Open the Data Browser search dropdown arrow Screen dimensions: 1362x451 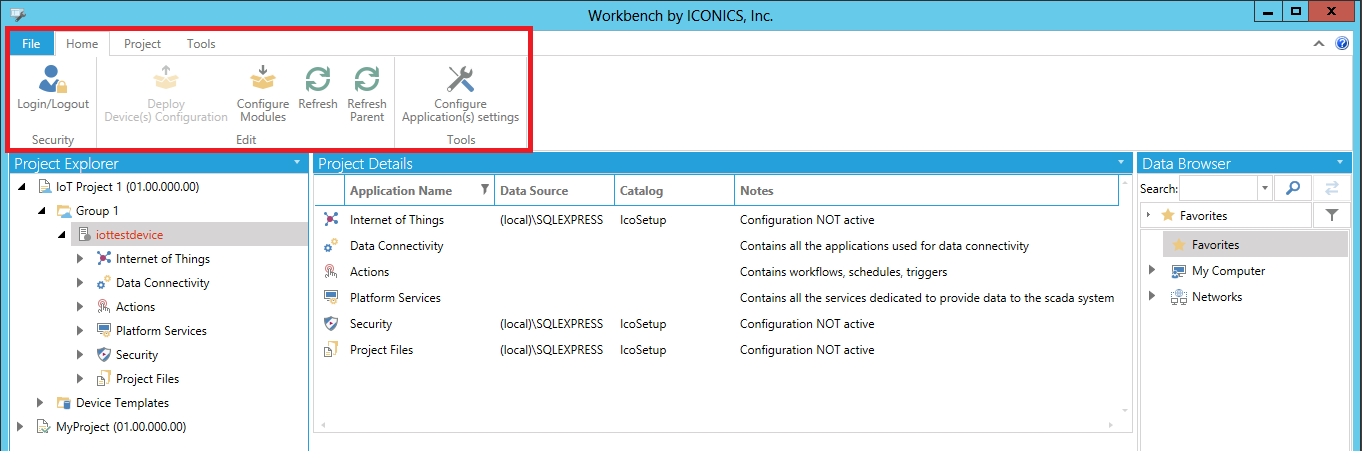point(1265,188)
